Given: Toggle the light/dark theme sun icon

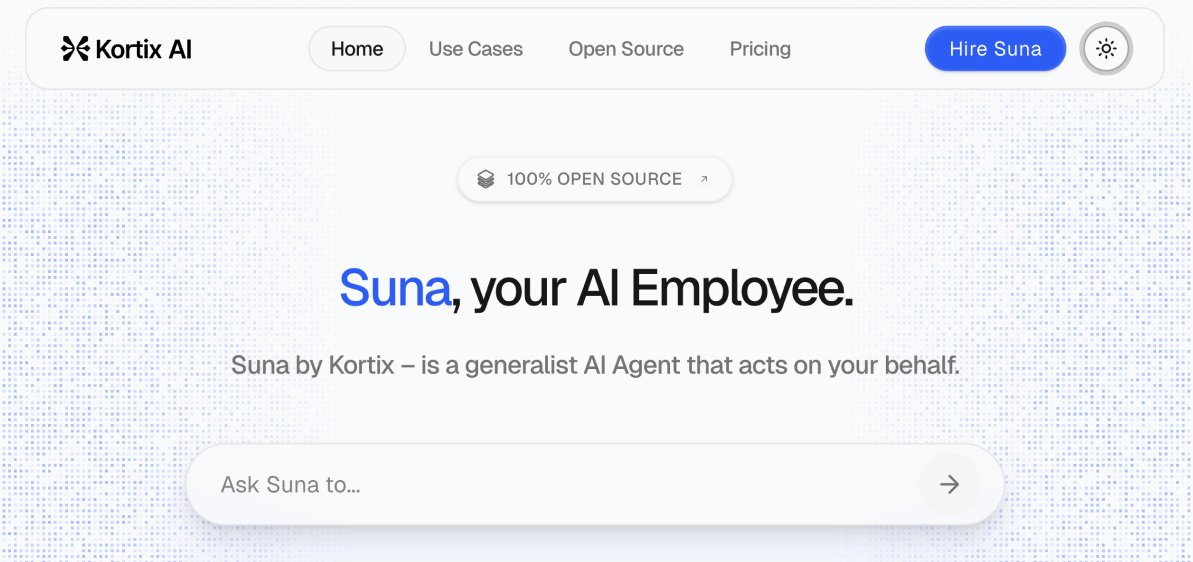Looking at the screenshot, I should (1106, 49).
